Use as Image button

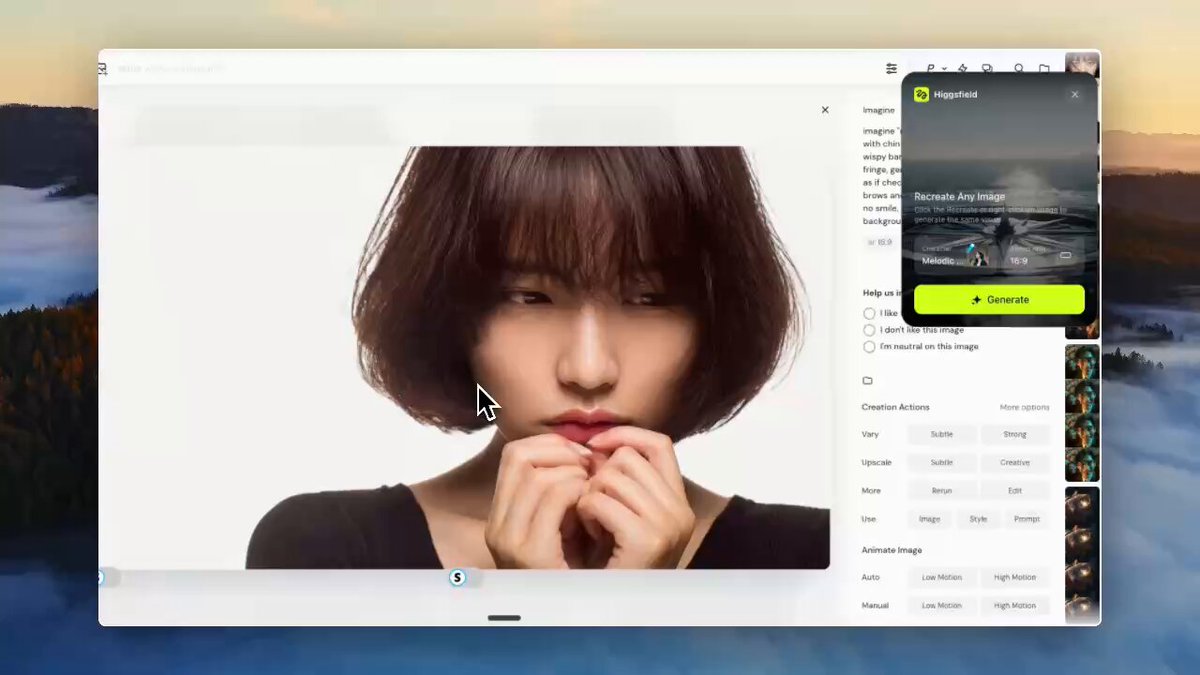[x=930, y=519]
